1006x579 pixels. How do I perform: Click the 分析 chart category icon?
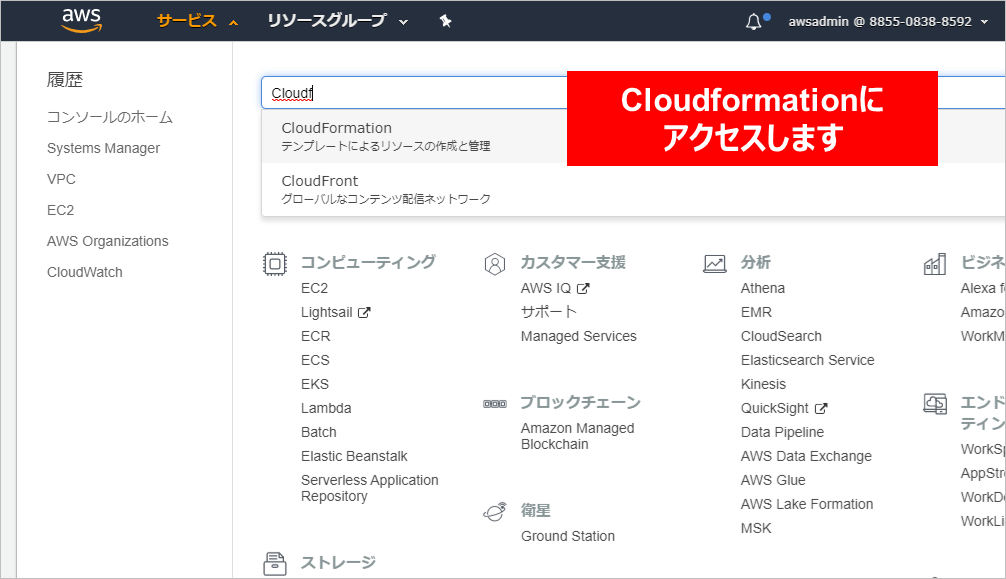click(714, 263)
